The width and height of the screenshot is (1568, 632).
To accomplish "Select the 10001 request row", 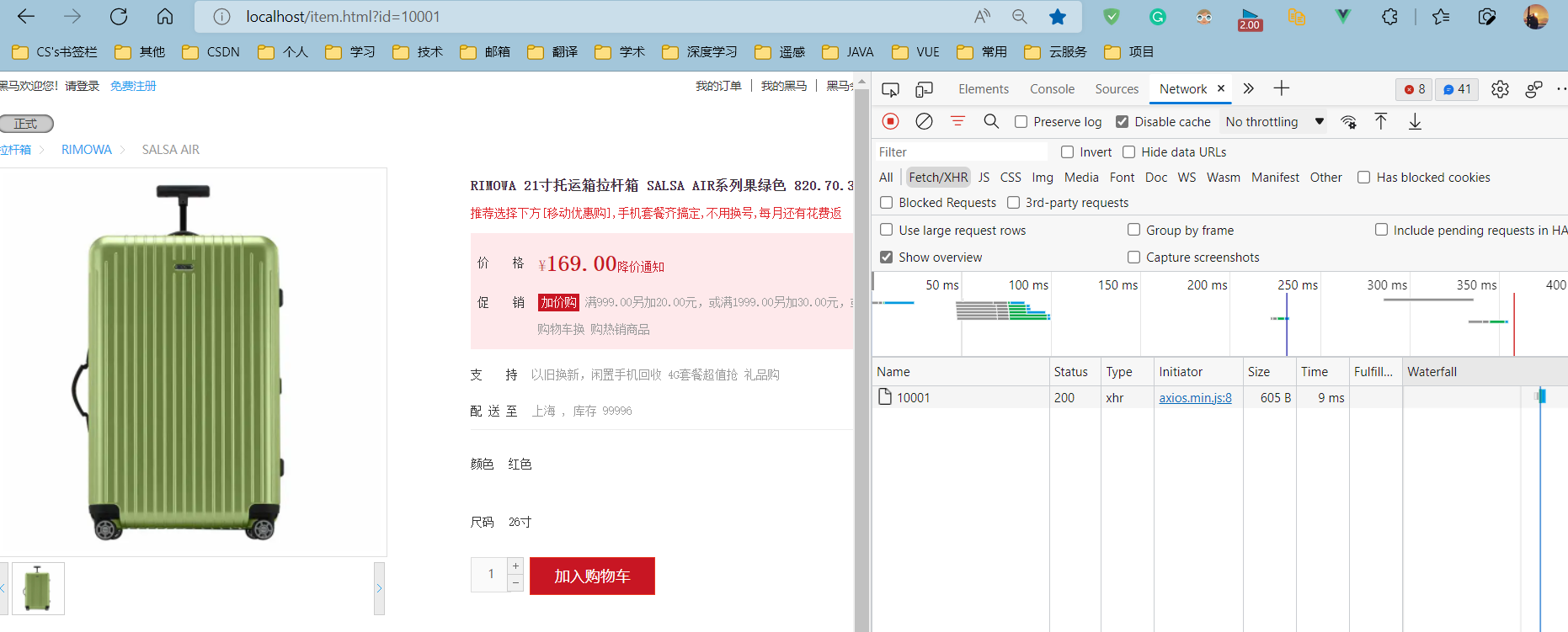I will (x=1219, y=398).
